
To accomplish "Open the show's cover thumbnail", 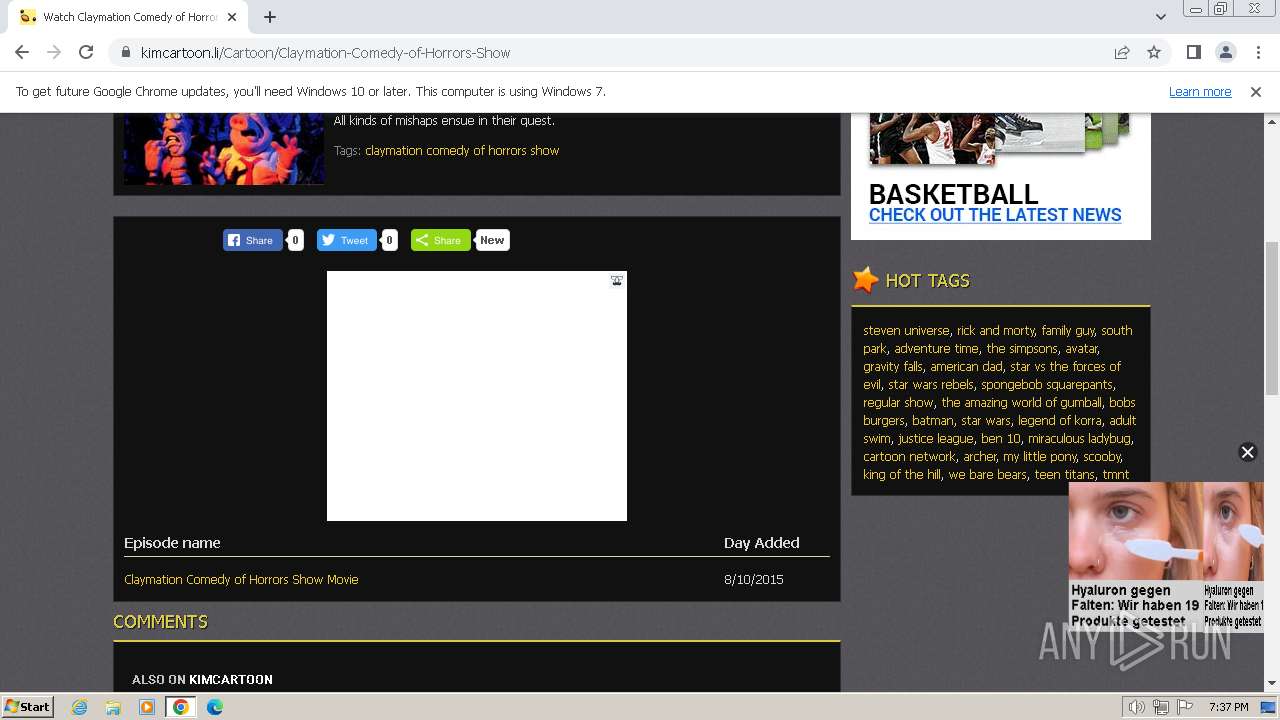I will pyautogui.click(x=224, y=148).
